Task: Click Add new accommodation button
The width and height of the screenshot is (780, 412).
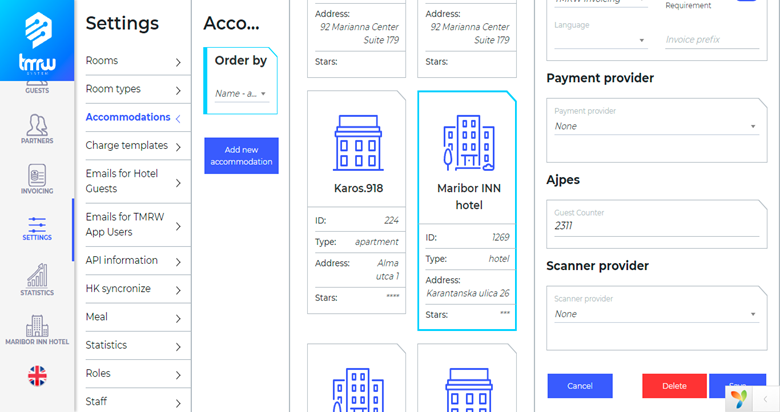Action: point(241,156)
